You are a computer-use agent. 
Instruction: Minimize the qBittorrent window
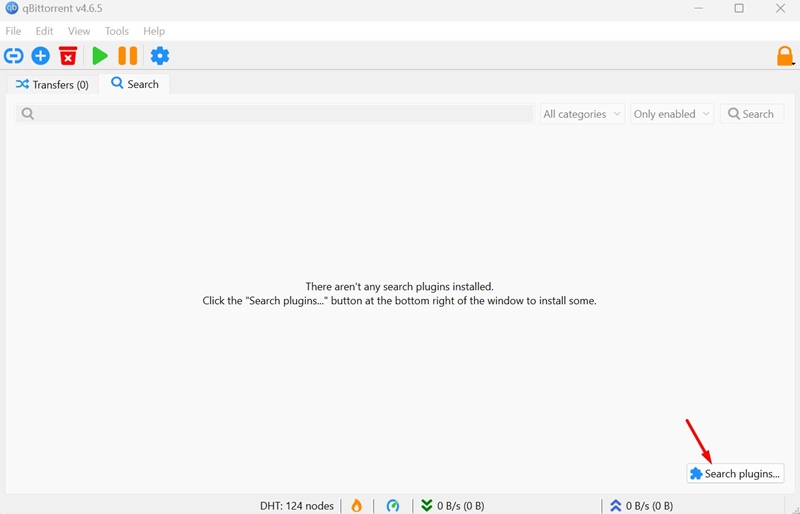click(698, 8)
